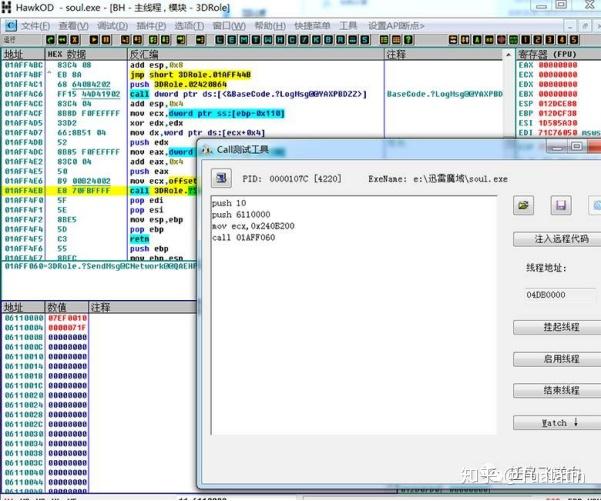Click the 寄存器 (FPU) panel header
601x501 pixels.
(x=558, y=54)
